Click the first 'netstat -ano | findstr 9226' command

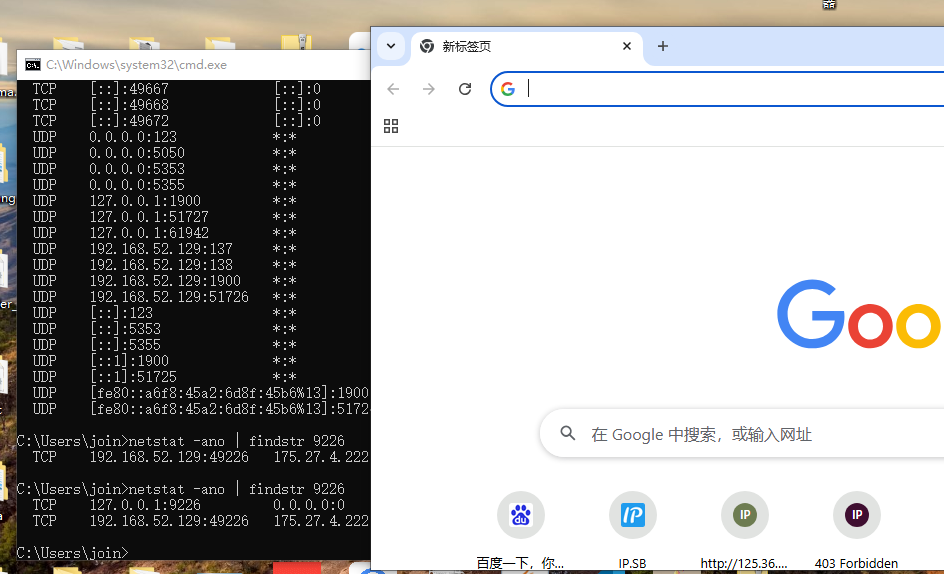pyautogui.click(x=237, y=441)
